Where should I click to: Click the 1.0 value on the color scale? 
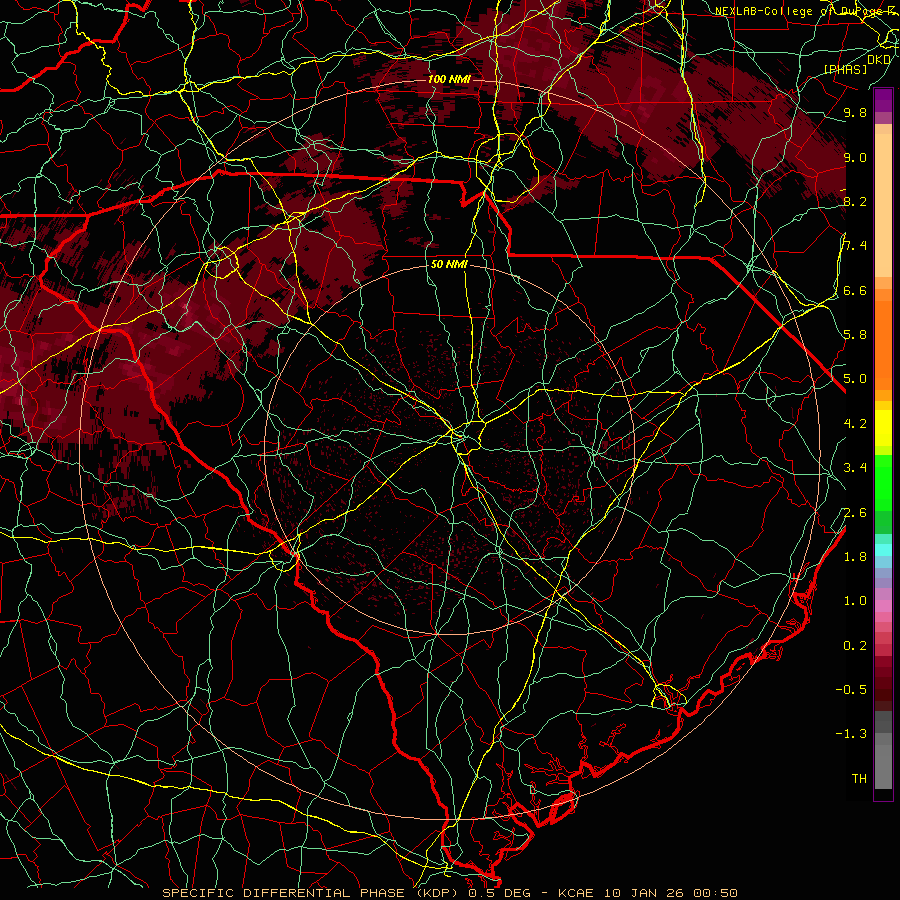855,601
